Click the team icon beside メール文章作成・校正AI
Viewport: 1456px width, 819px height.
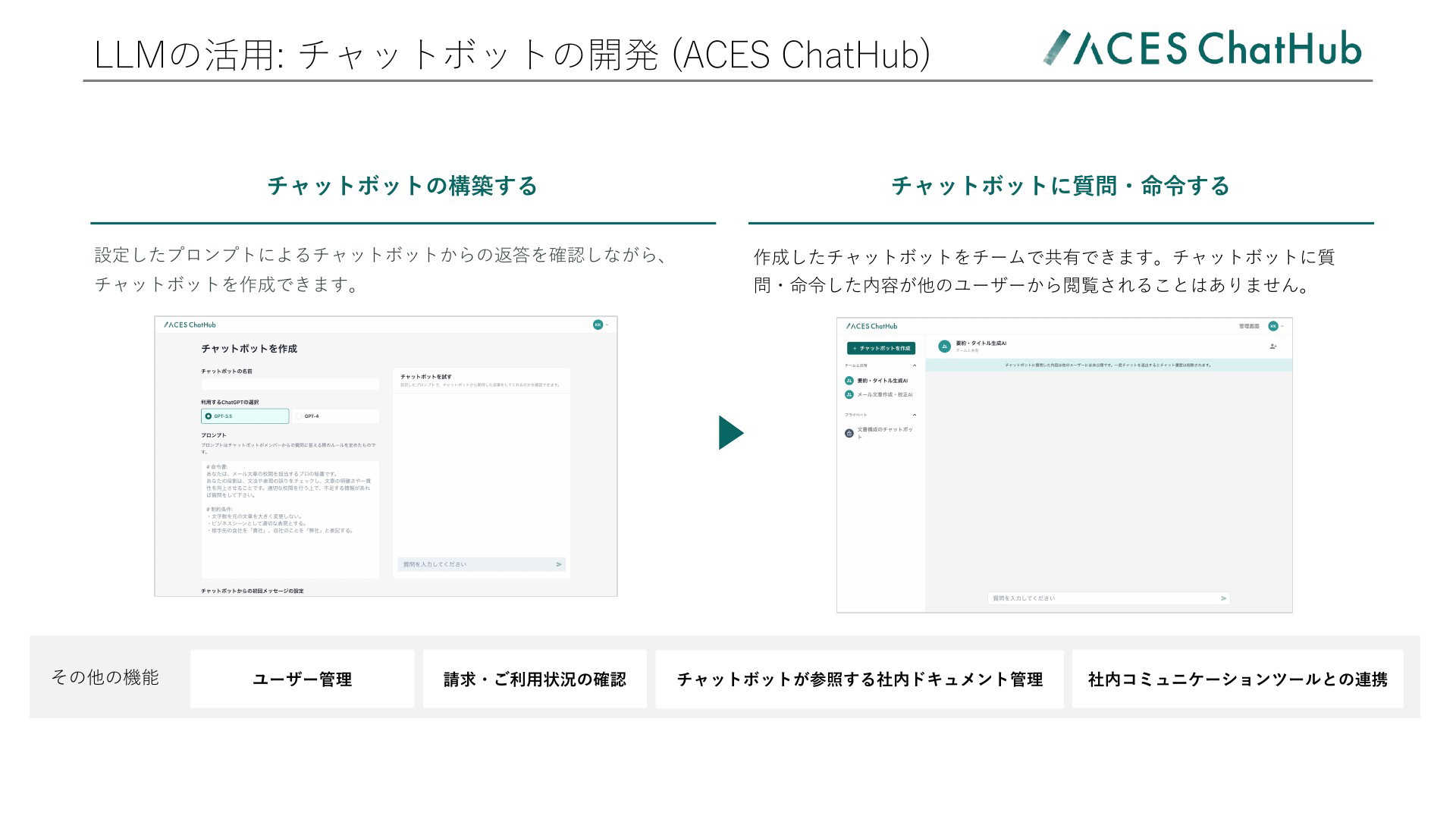tap(849, 394)
